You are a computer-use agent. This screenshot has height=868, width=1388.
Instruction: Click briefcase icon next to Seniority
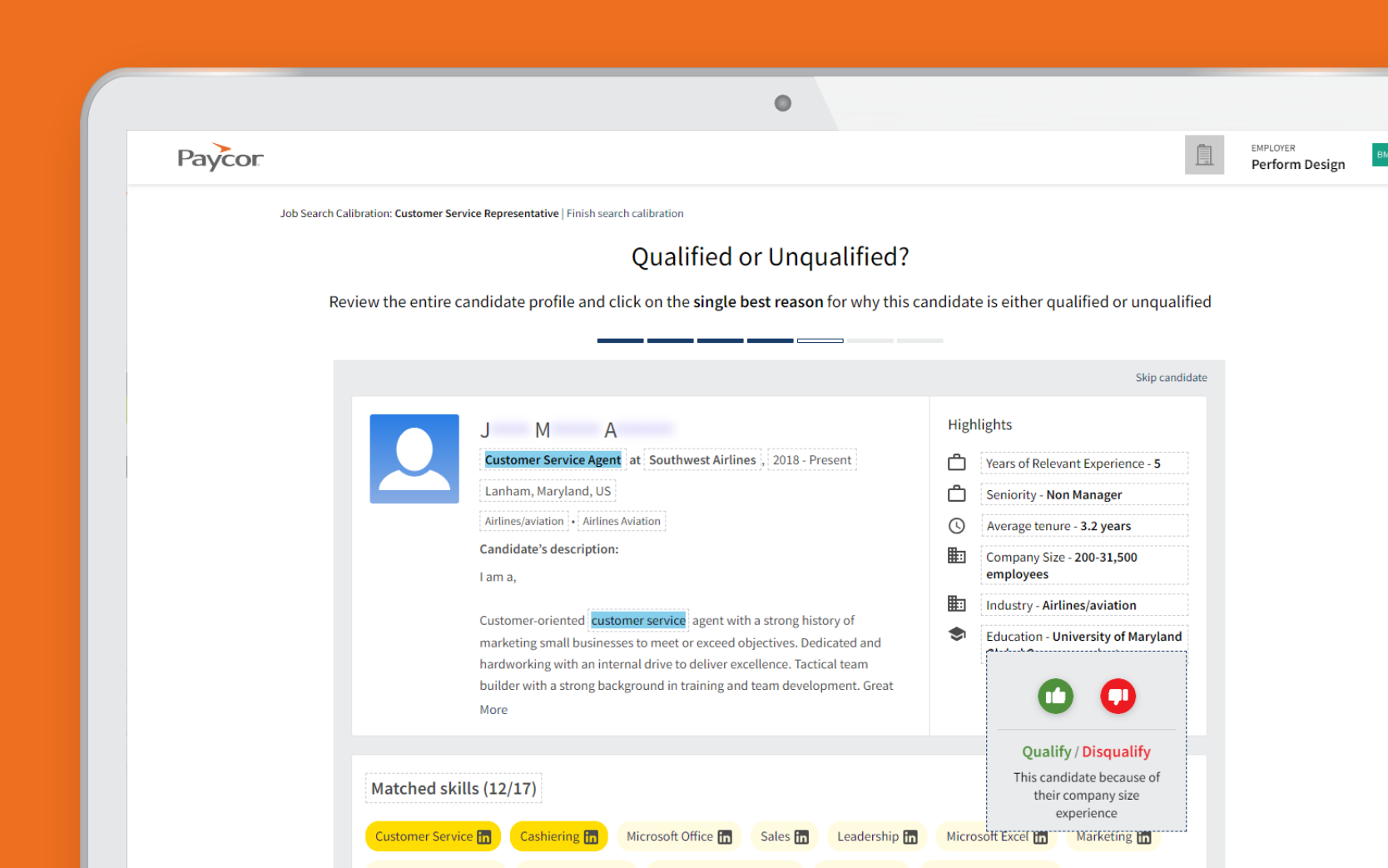click(957, 494)
